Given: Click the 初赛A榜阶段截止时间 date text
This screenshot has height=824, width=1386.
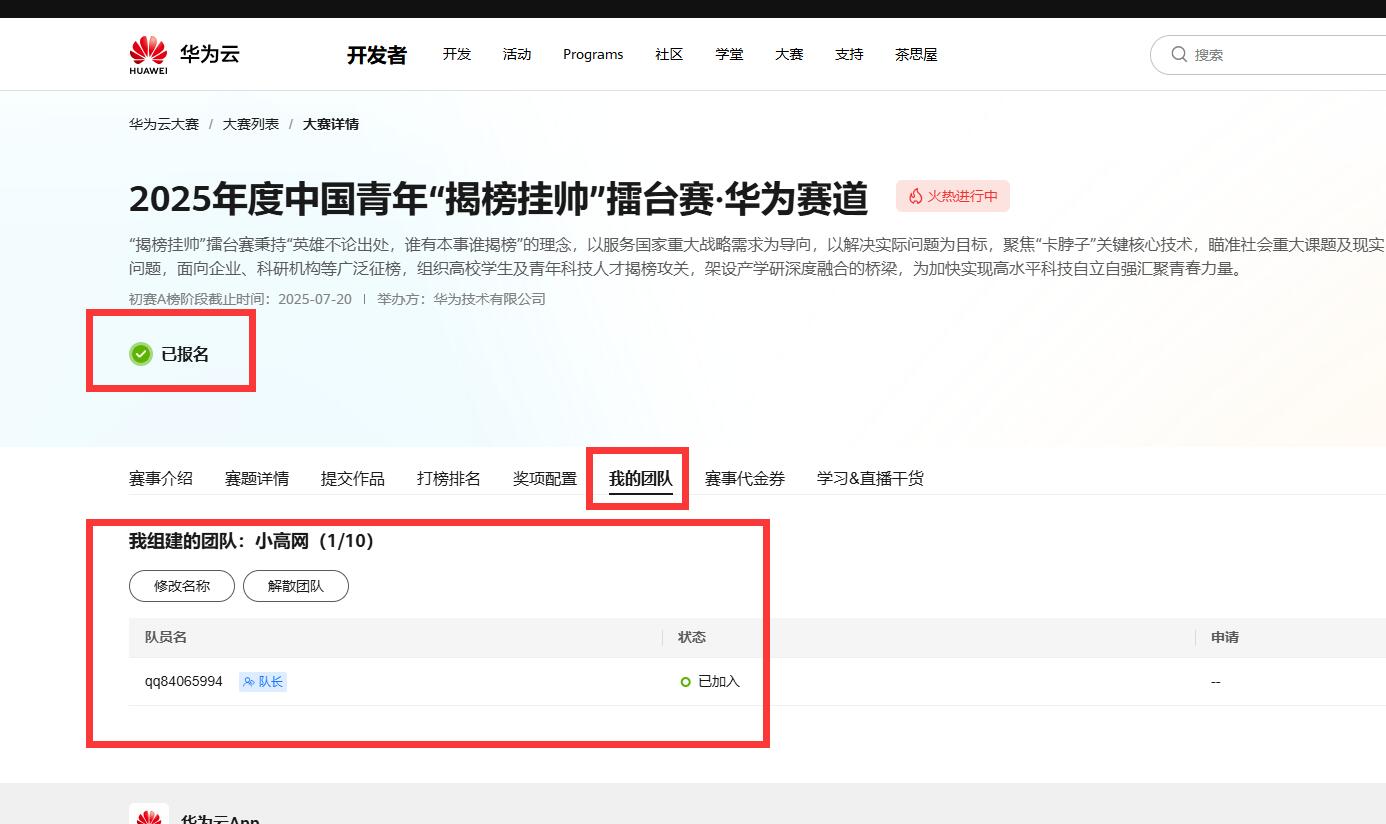Looking at the screenshot, I should pos(240,299).
